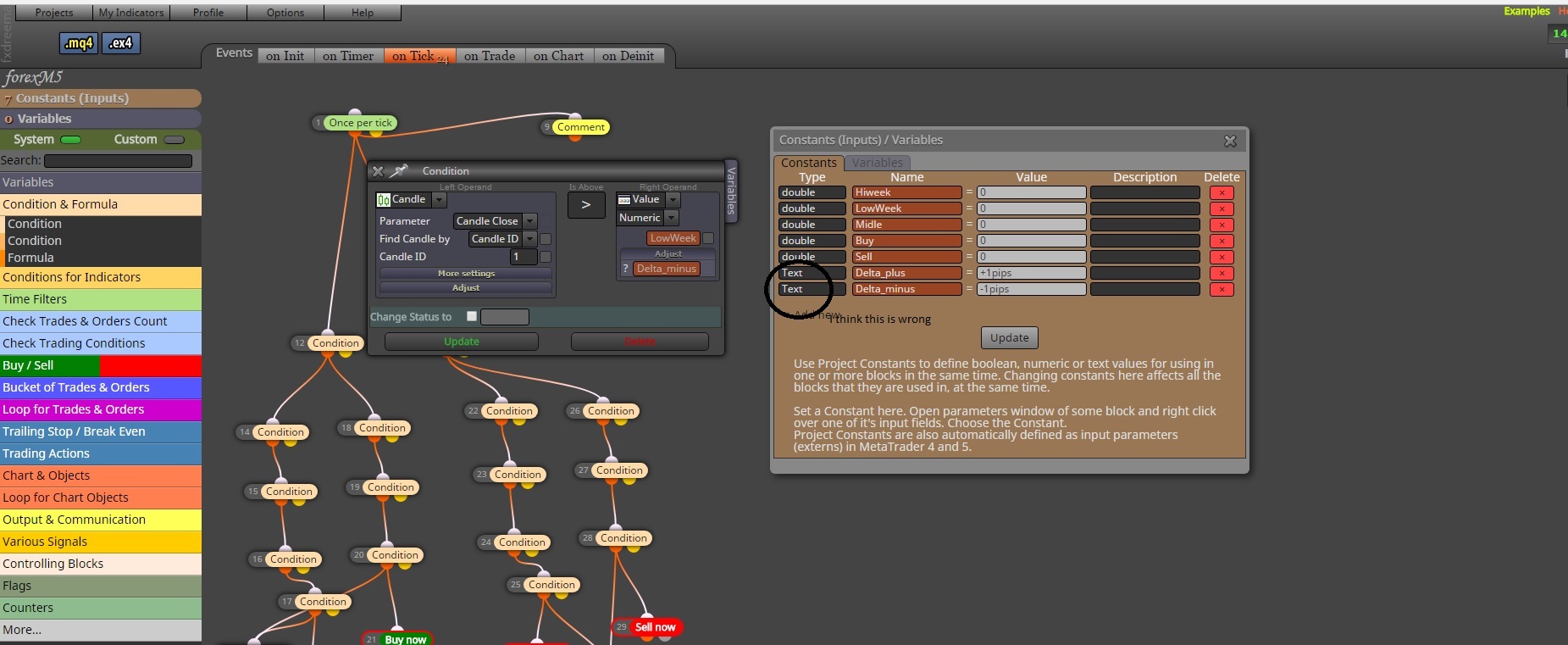Click the Candle ID number field
1568x645 pixels.
pyautogui.click(x=524, y=257)
